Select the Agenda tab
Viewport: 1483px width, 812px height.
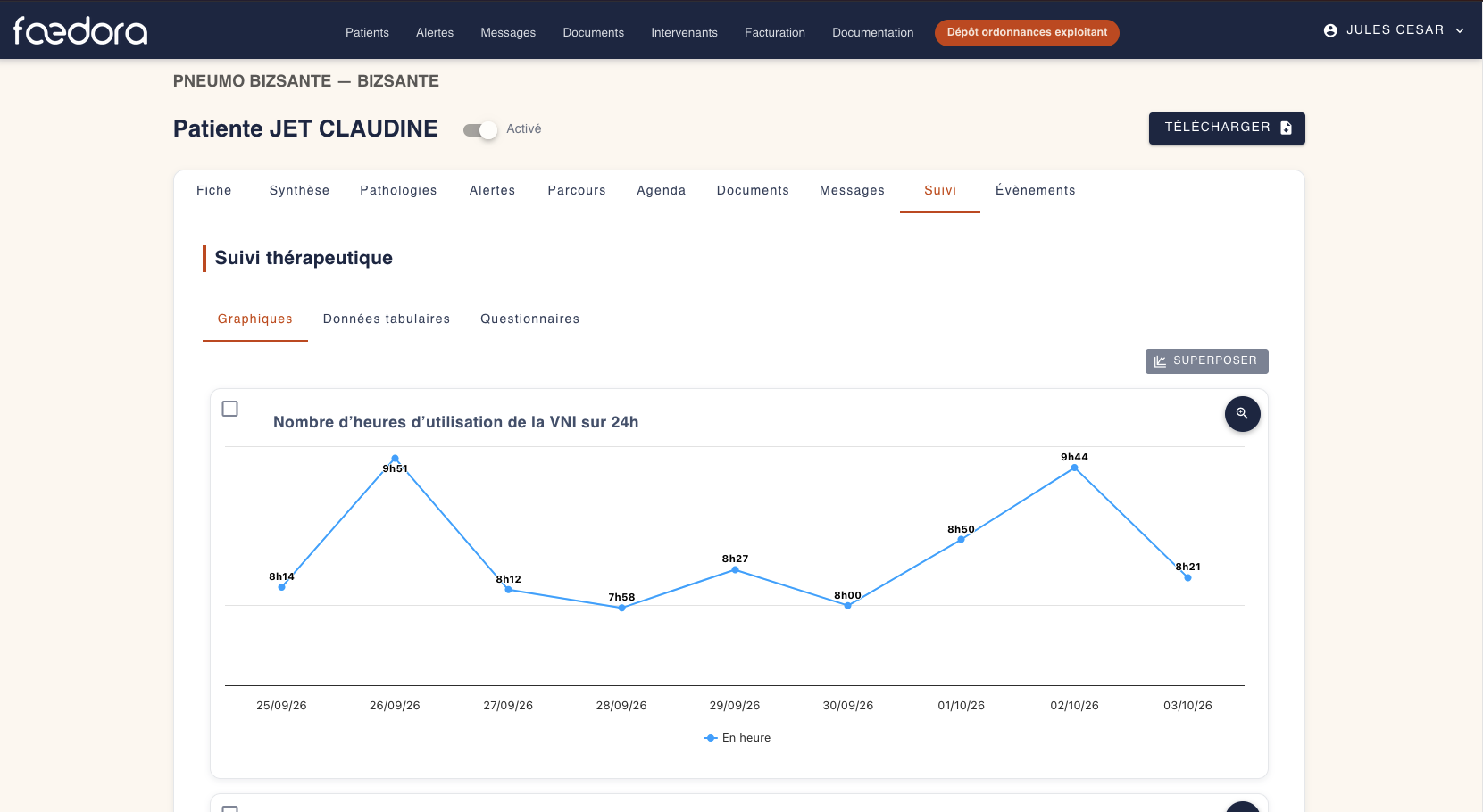[x=662, y=191]
